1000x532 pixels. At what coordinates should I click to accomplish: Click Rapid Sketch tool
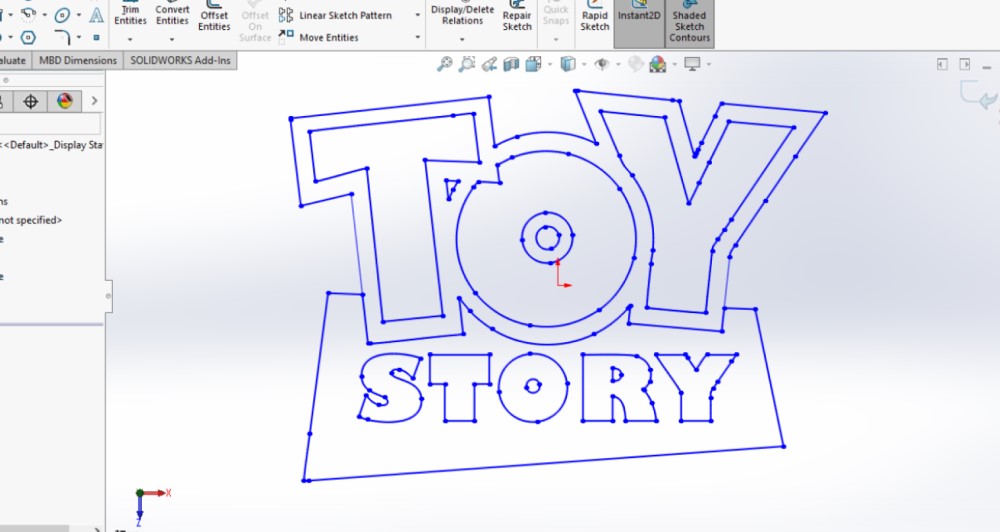(594, 17)
